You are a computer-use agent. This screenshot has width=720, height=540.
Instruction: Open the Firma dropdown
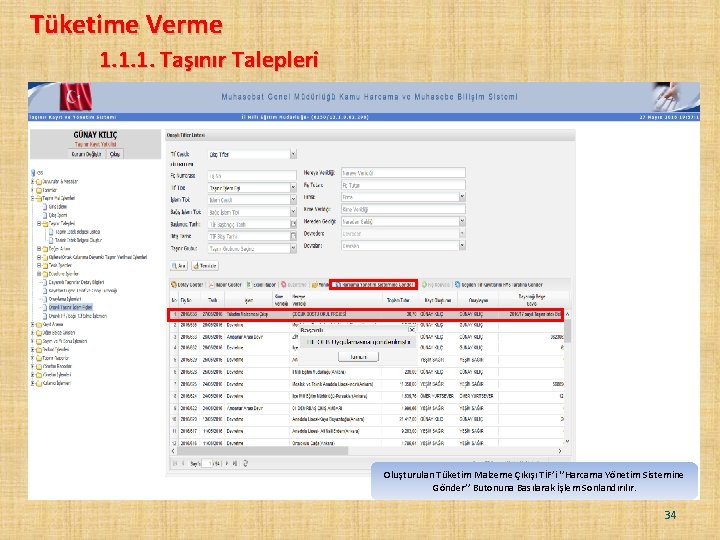tap(462, 197)
